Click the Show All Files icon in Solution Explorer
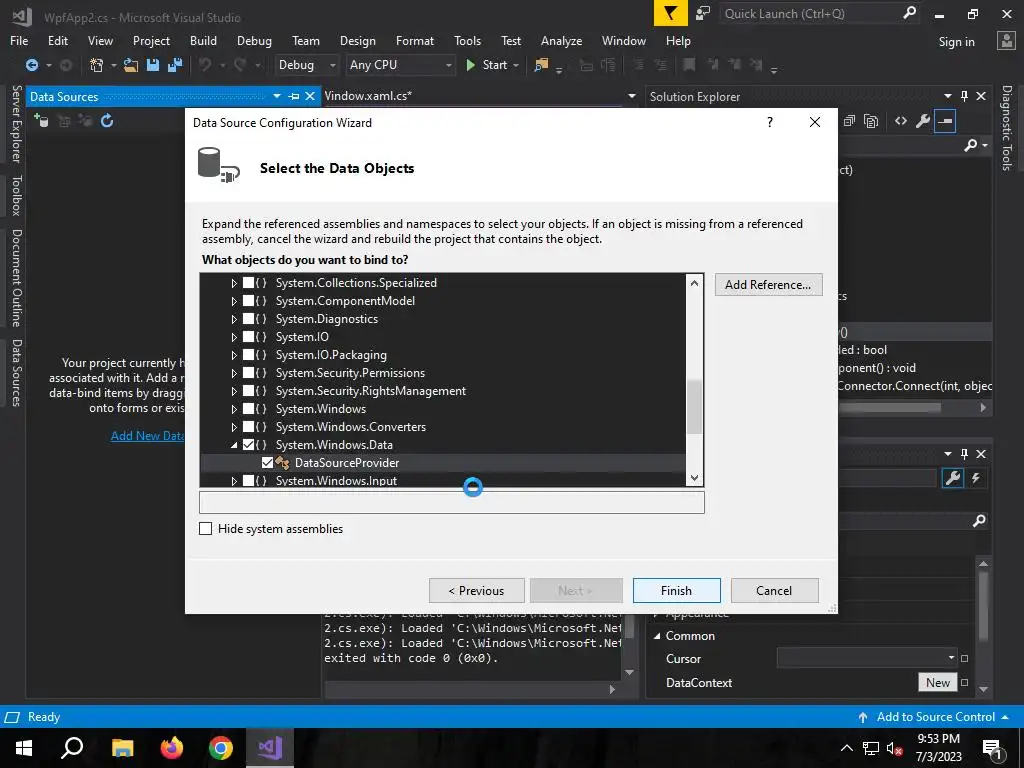Screen dimensions: 1024x768 [871, 121]
